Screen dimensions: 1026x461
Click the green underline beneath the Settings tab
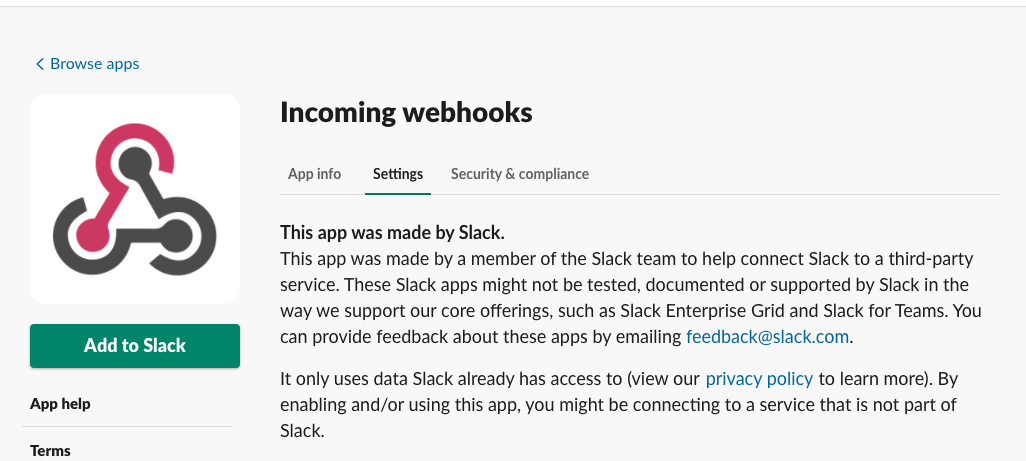(398, 194)
